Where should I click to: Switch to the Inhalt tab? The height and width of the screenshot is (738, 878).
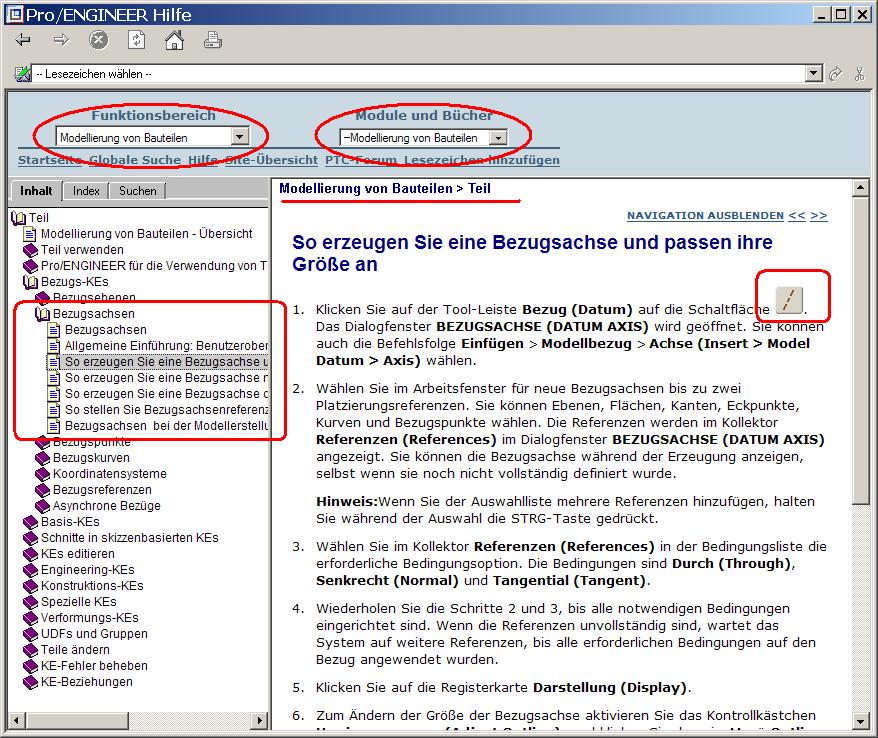click(x=36, y=191)
